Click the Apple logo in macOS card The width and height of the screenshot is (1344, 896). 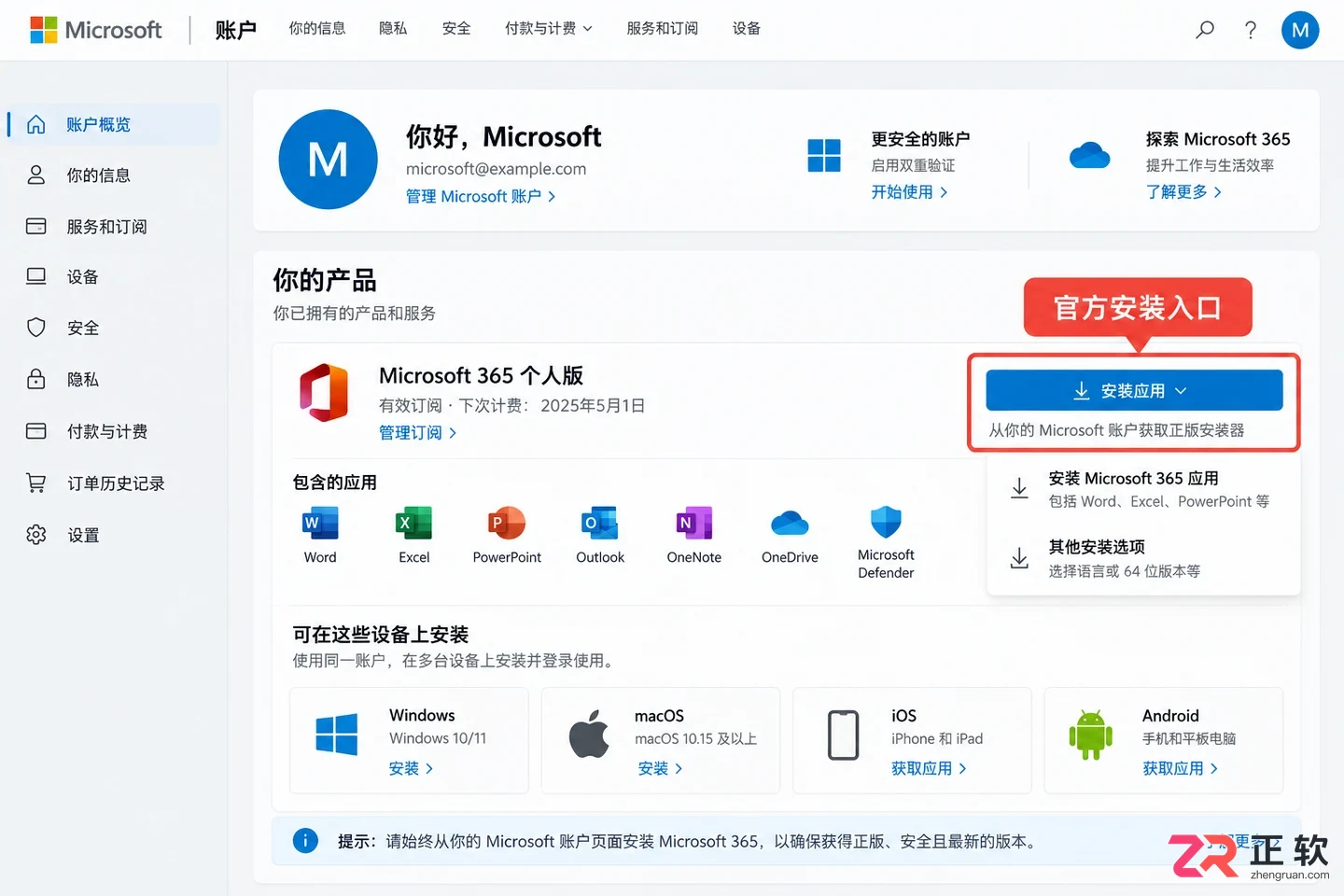tap(589, 734)
